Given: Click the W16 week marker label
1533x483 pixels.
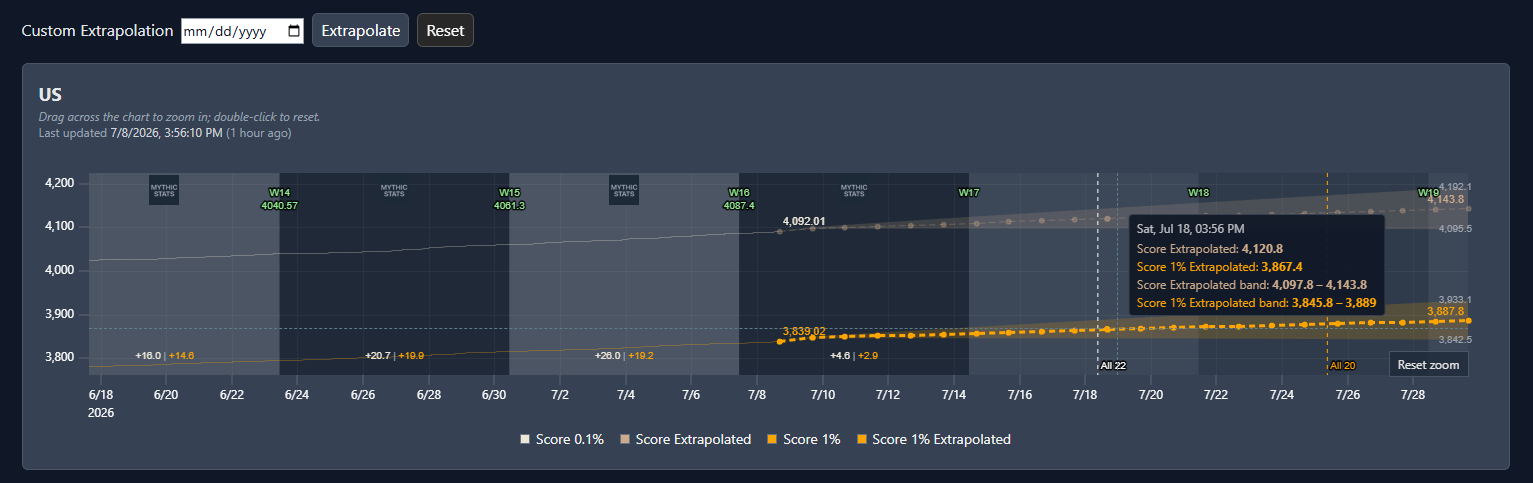Looking at the screenshot, I should (739, 192).
